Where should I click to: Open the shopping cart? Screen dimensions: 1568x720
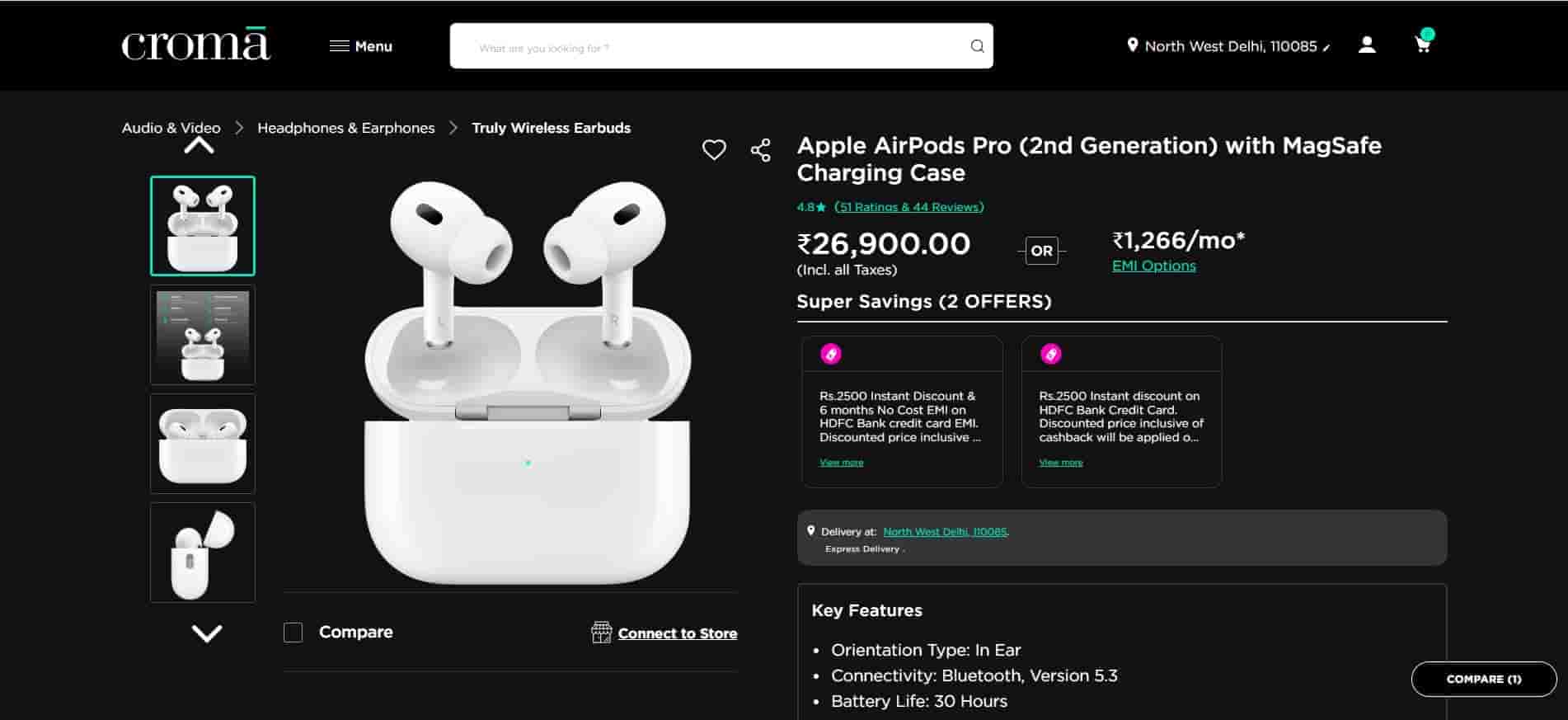(1423, 45)
